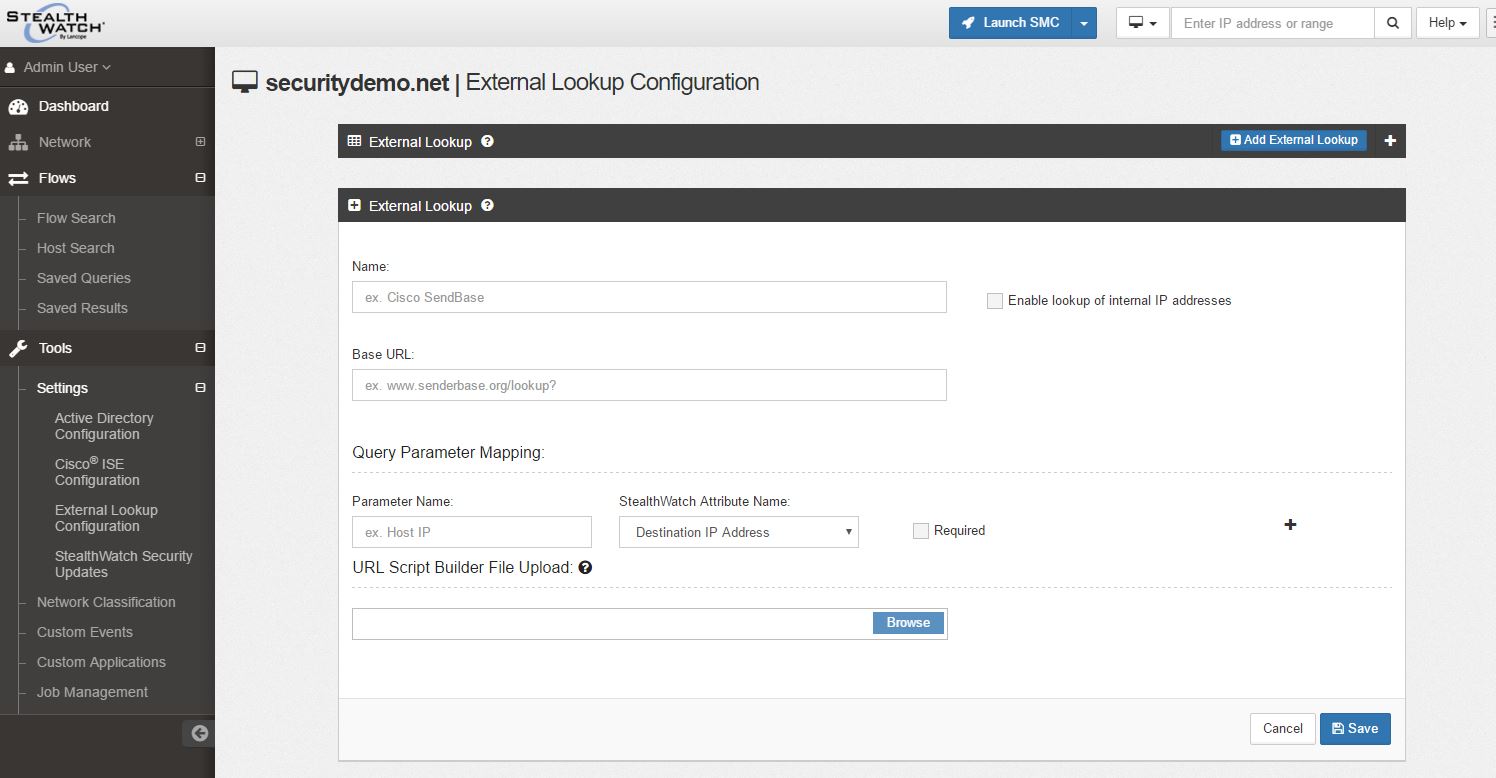
Task: Click the Network hierarchy icon
Action: point(18,142)
